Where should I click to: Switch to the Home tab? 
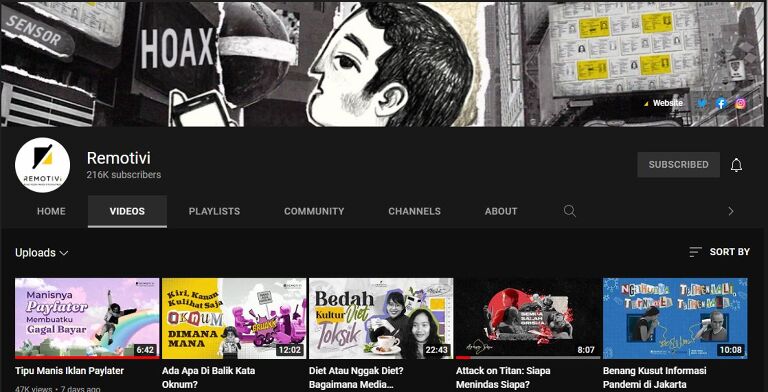pyautogui.click(x=51, y=211)
